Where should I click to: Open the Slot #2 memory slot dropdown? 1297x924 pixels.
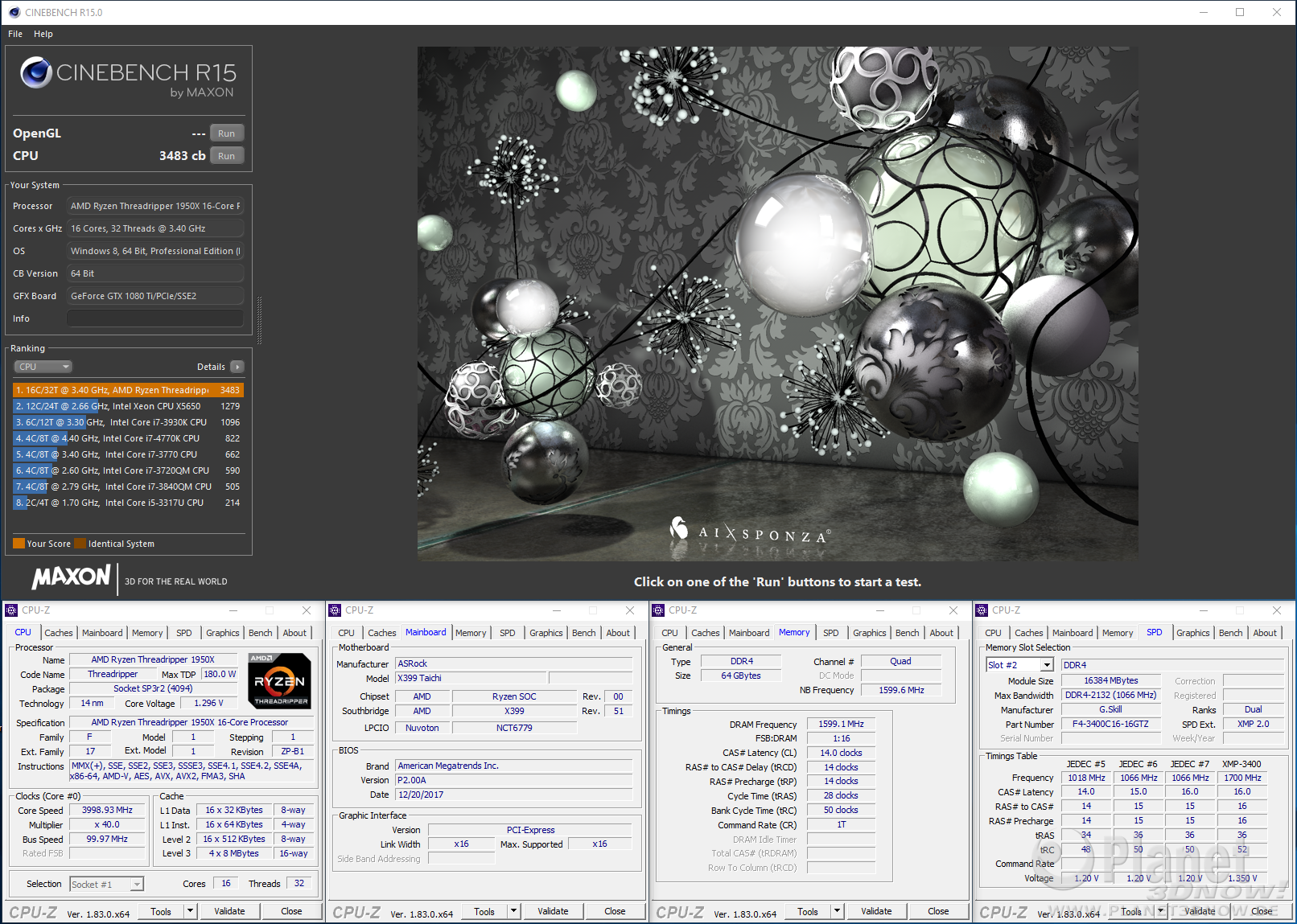pyautogui.click(x=1019, y=665)
